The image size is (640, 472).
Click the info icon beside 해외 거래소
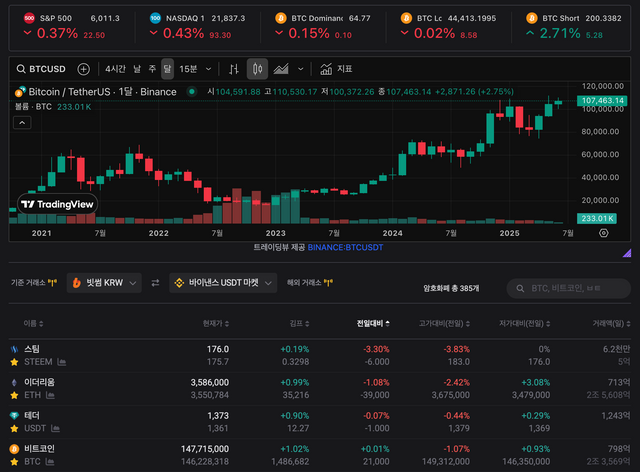328,283
